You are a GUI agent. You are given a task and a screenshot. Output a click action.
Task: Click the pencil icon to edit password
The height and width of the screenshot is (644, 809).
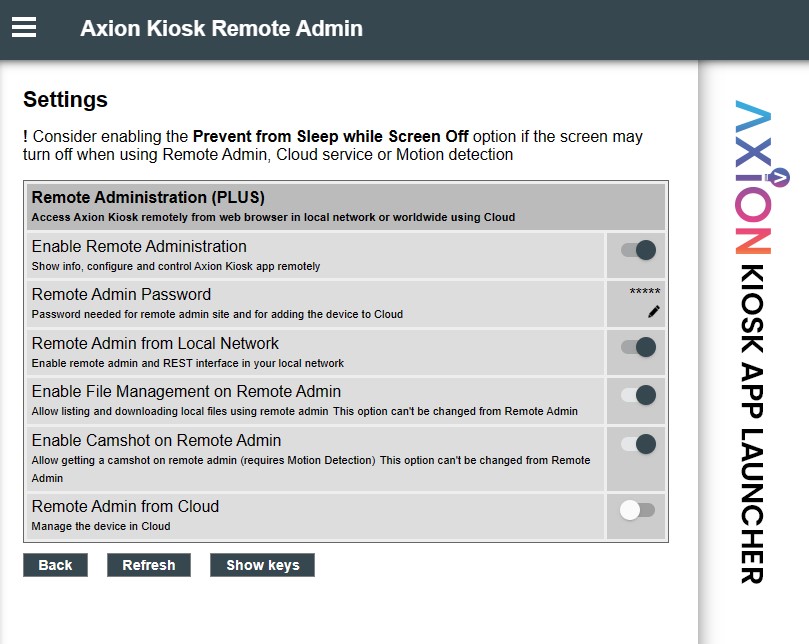tap(654, 312)
